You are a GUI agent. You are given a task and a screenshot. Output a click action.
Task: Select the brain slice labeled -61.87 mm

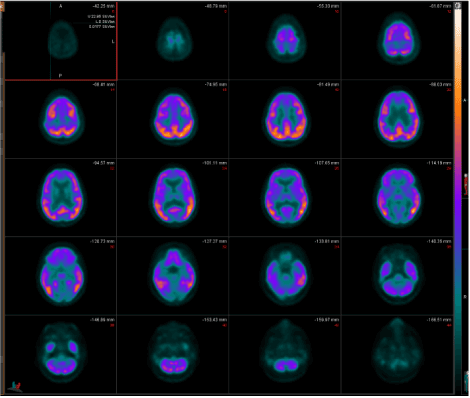point(397,41)
